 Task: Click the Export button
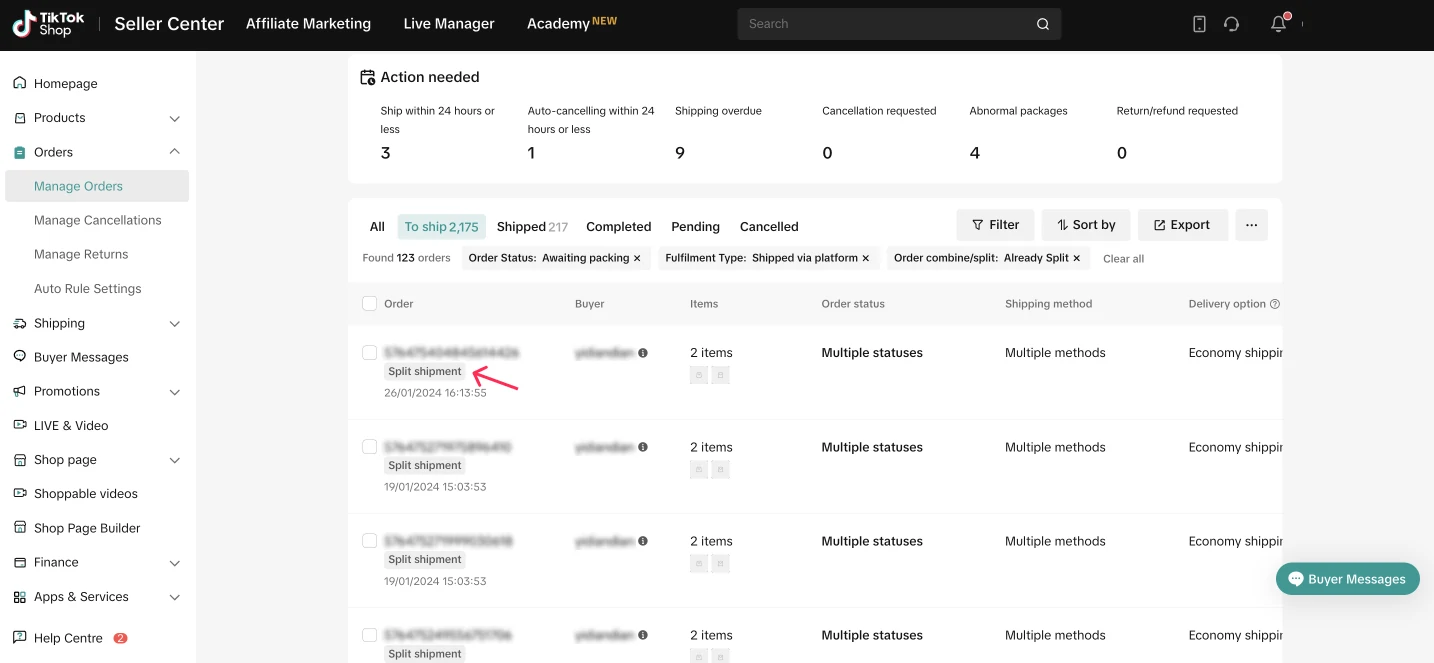tap(1182, 225)
